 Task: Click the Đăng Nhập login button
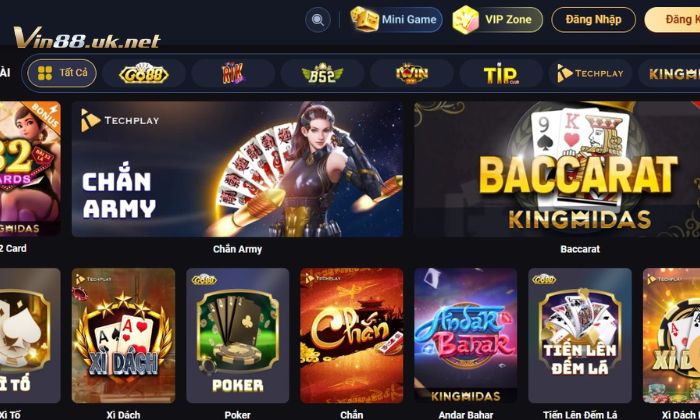click(593, 20)
